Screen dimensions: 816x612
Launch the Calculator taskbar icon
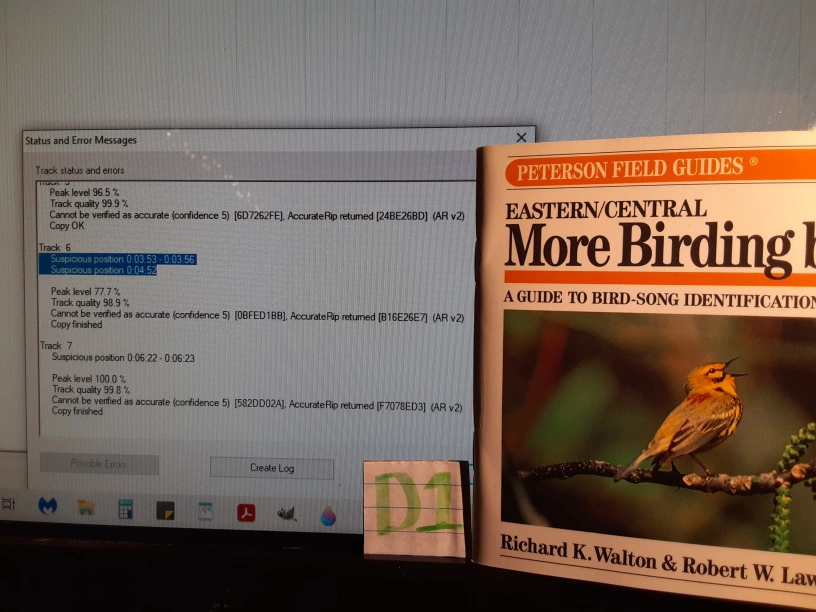(125, 509)
